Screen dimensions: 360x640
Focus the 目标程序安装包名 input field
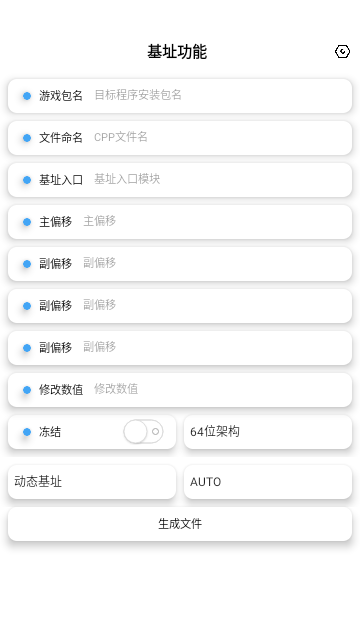220,96
